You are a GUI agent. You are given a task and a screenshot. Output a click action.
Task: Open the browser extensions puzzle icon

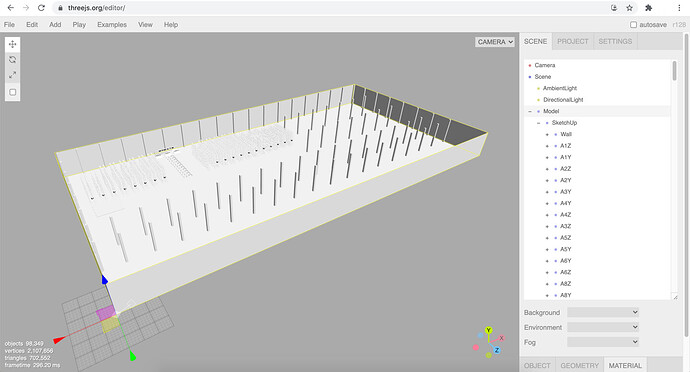point(648,8)
